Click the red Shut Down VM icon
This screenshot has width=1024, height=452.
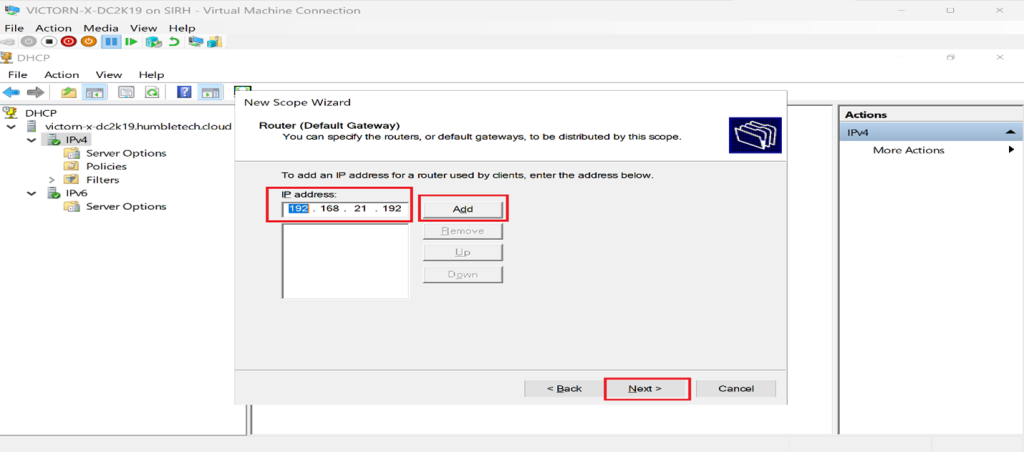[x=69, y=42]
